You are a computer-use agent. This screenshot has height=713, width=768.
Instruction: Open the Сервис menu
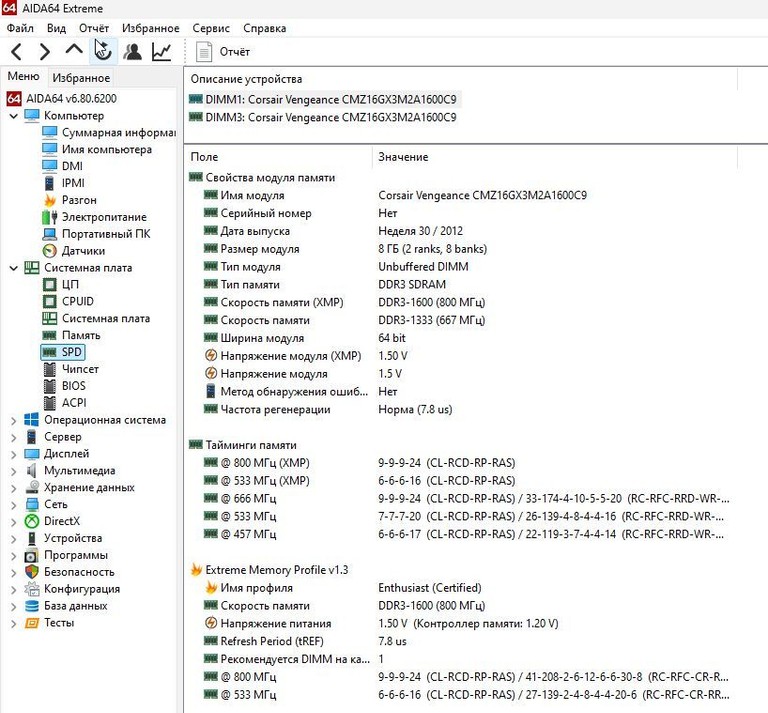(211, 28)
